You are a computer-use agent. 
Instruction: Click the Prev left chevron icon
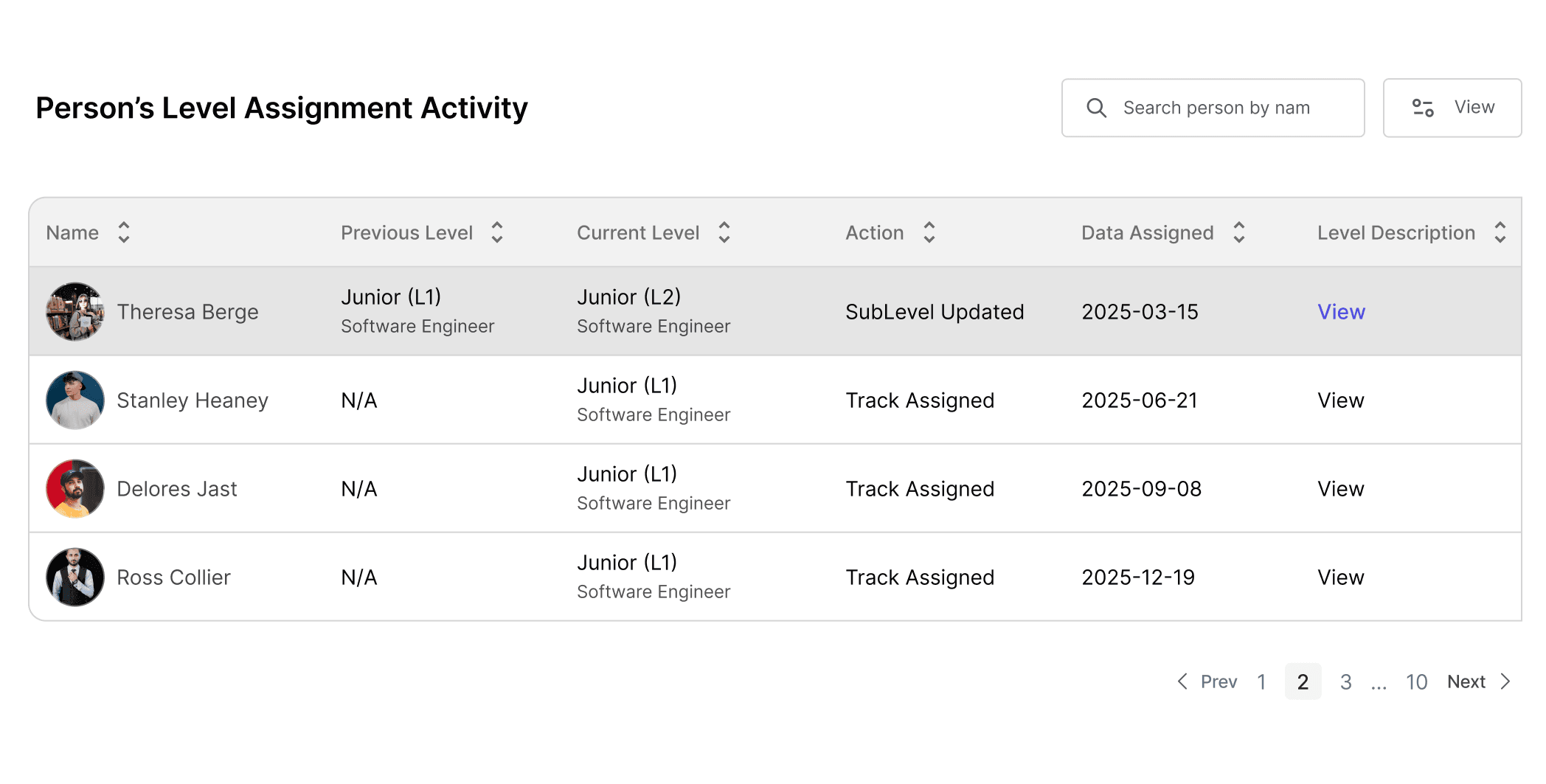tap(1182, 681)
